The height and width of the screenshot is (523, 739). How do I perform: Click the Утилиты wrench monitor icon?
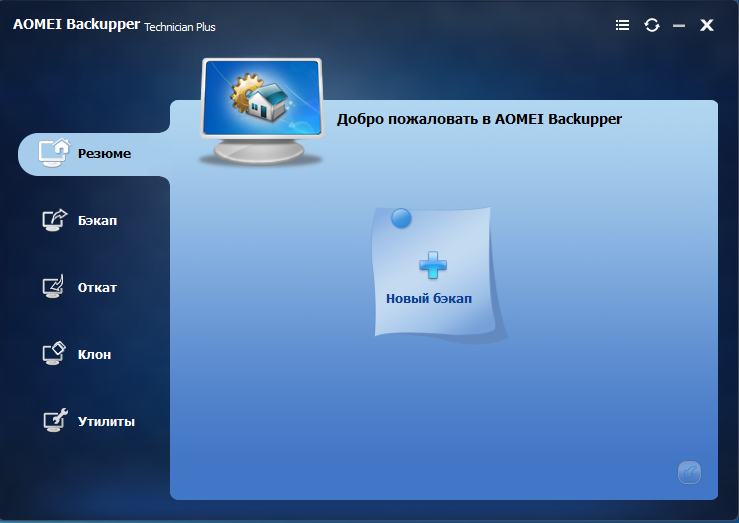[x=56, y=420]
